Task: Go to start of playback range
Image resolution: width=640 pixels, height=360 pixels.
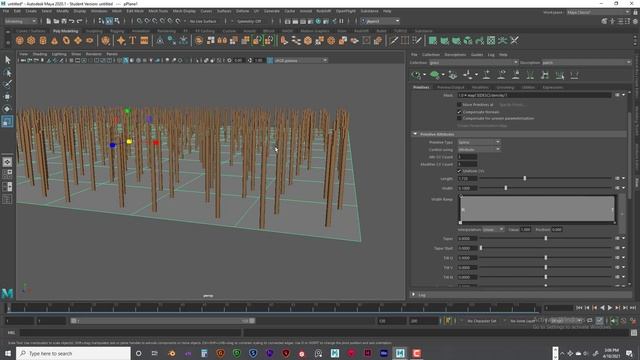Action: [x=579, y=308]
